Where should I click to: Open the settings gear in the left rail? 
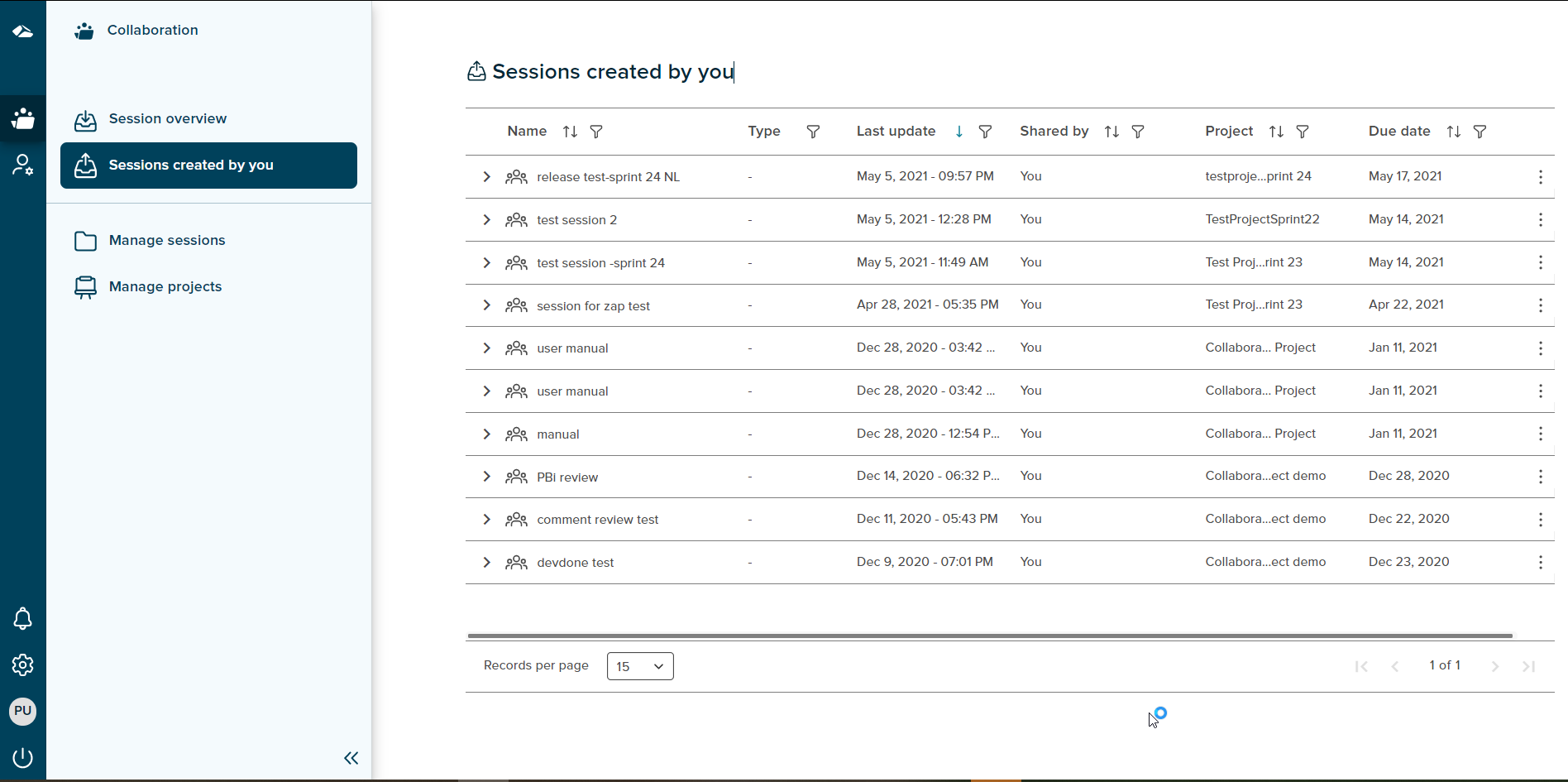22,664
